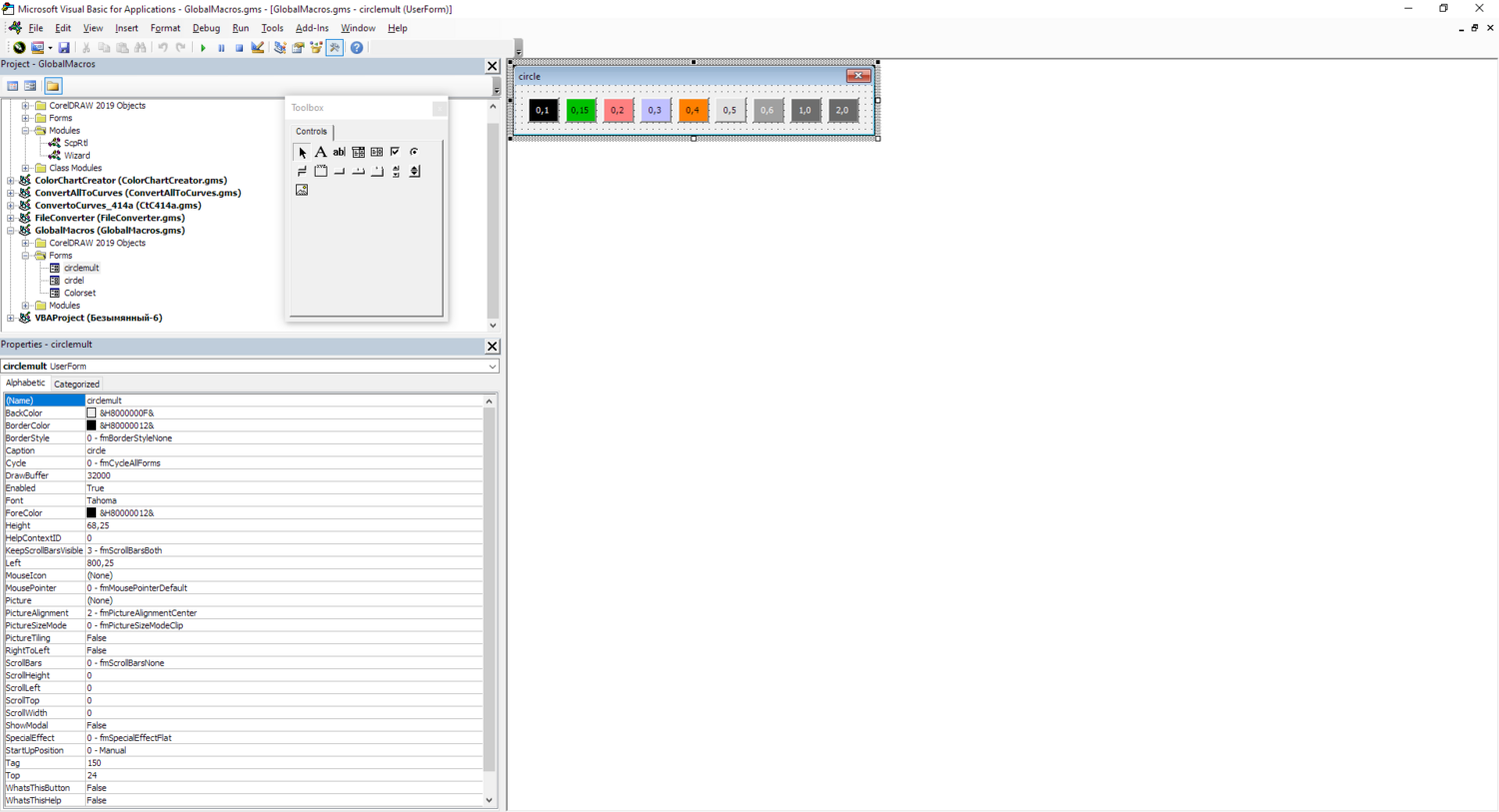The width and height of the screenshot is (1499, 812).
Task: Select the ComboBox control in Toolbox
Action: click(358, 153)
